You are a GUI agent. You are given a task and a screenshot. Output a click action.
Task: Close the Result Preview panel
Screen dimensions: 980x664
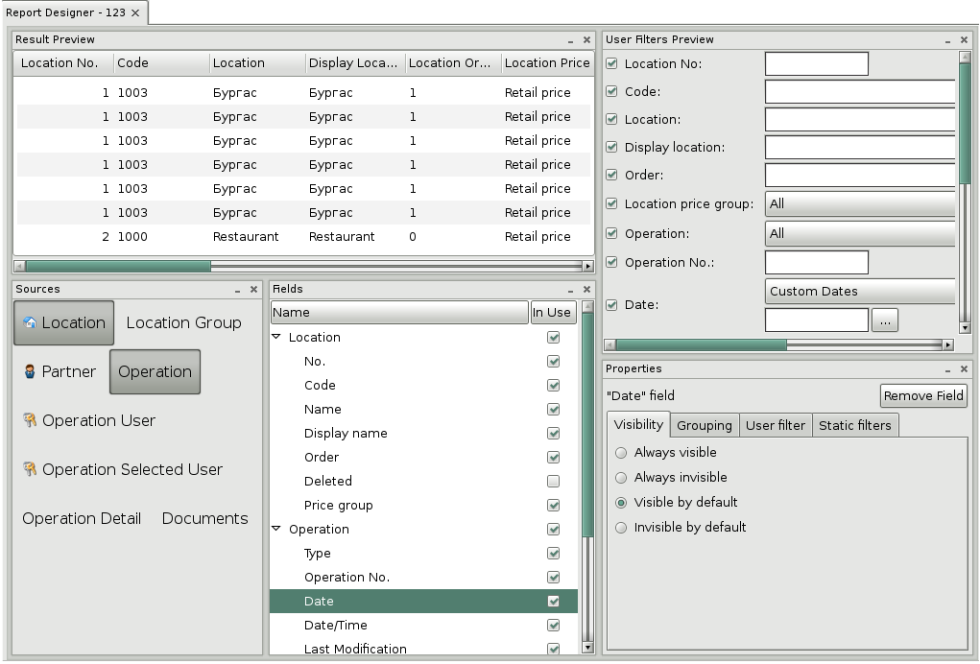pyautogui.click(x=587, y=40)
